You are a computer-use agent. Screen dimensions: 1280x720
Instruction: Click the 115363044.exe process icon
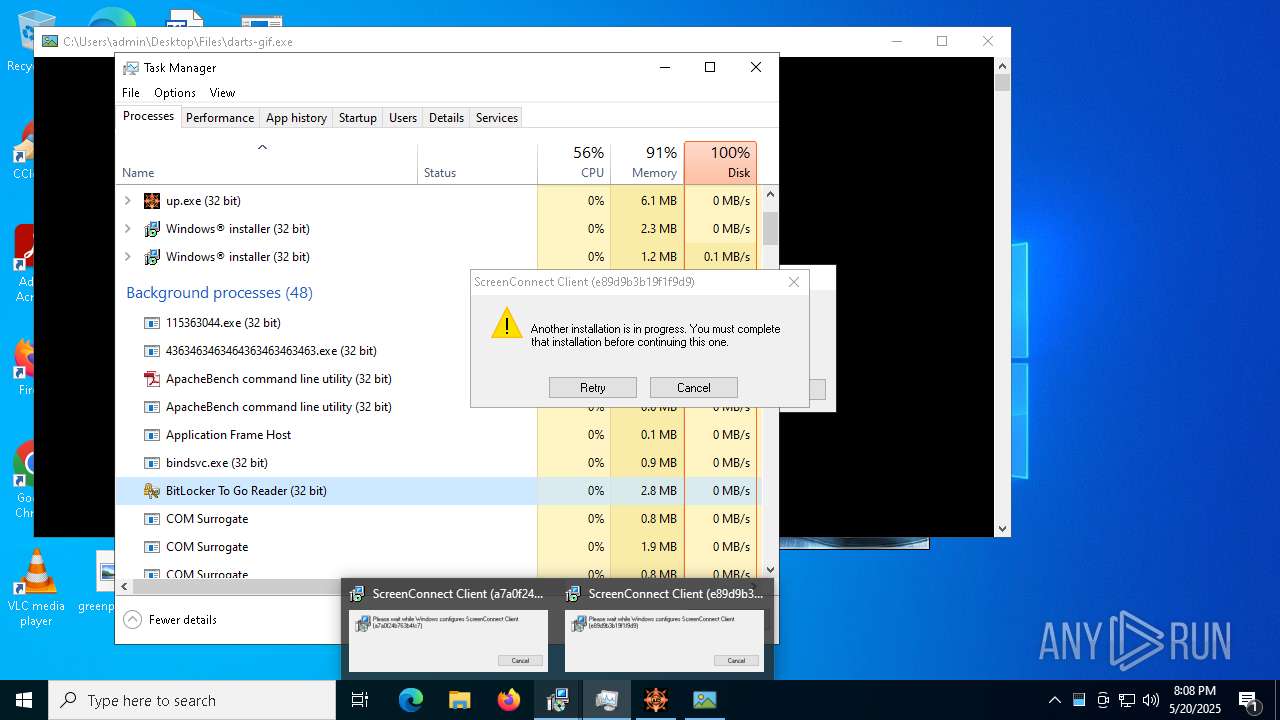point(152,323)
